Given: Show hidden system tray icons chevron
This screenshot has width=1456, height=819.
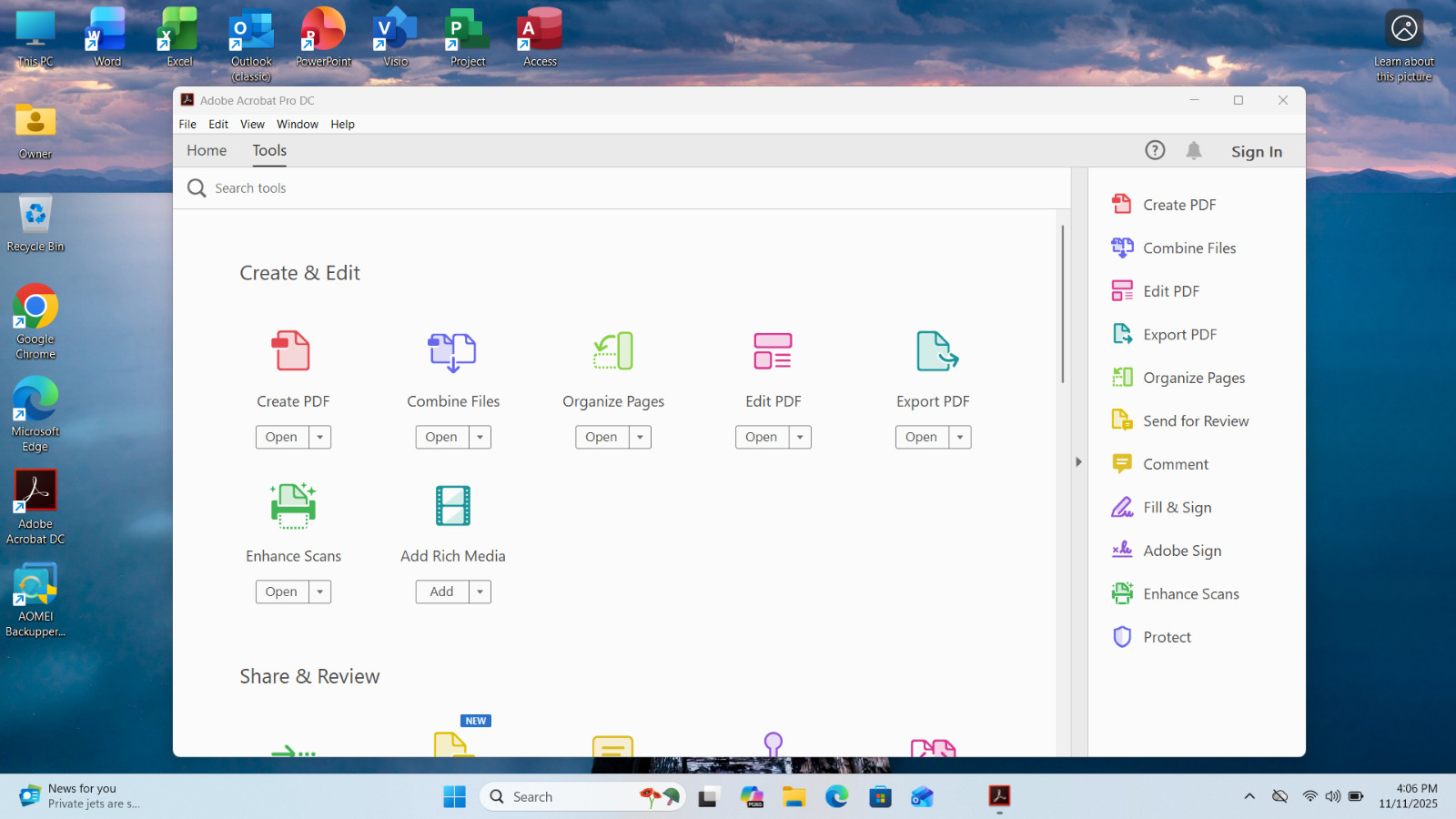Looking at the screenshot, I should coord(1249,796).
